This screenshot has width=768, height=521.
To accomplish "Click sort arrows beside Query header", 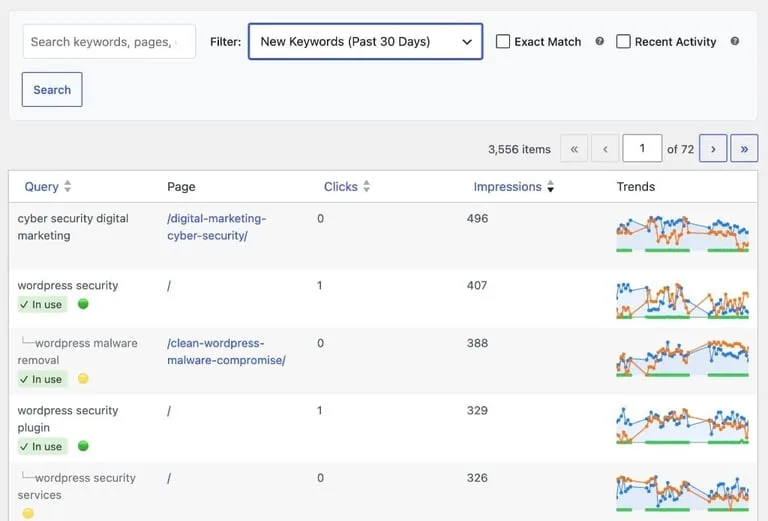I will (x=68, y=186).
